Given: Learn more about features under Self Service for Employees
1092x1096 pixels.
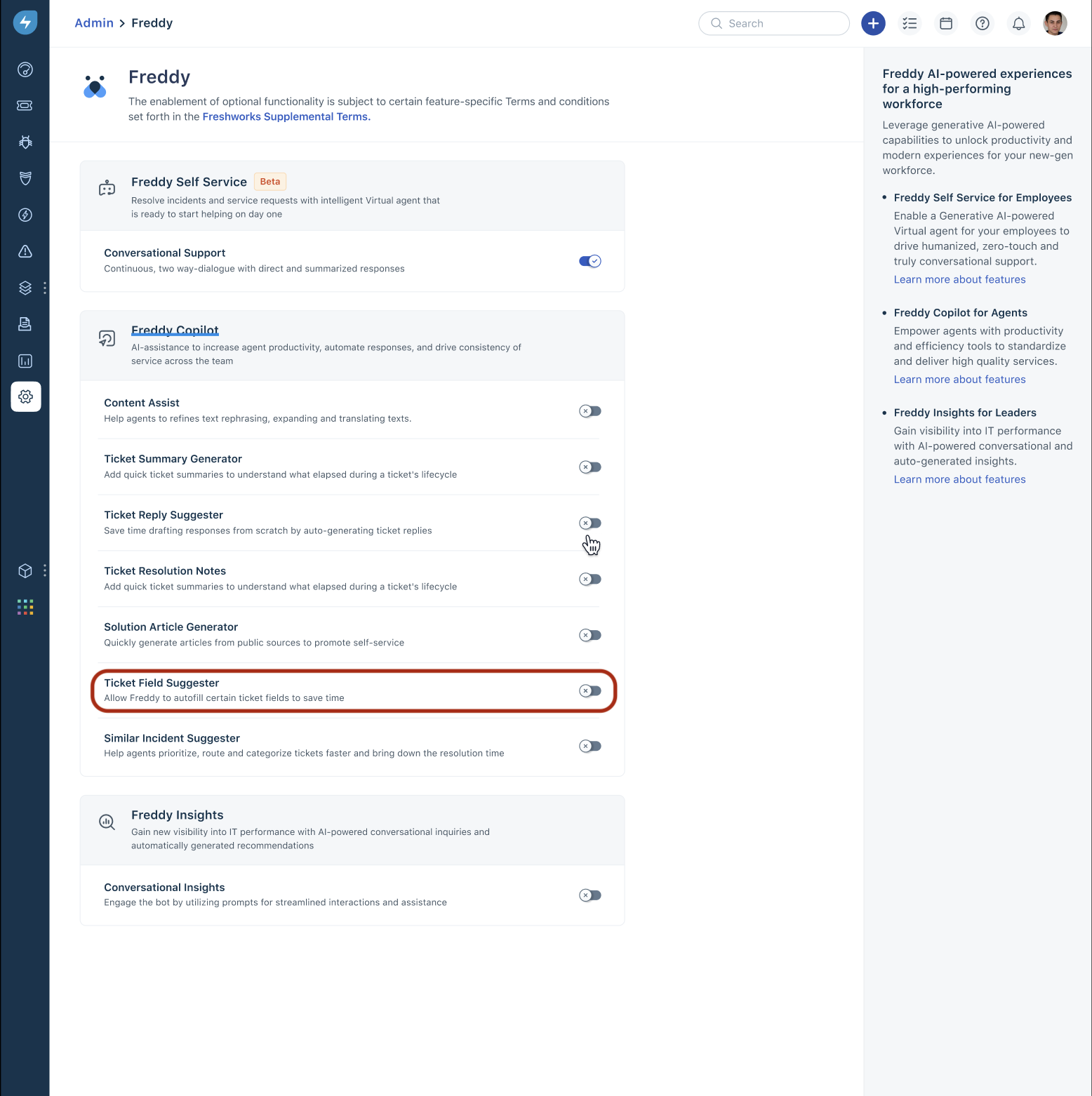Looking at the screenshot, I should click(x=959, y=279).
